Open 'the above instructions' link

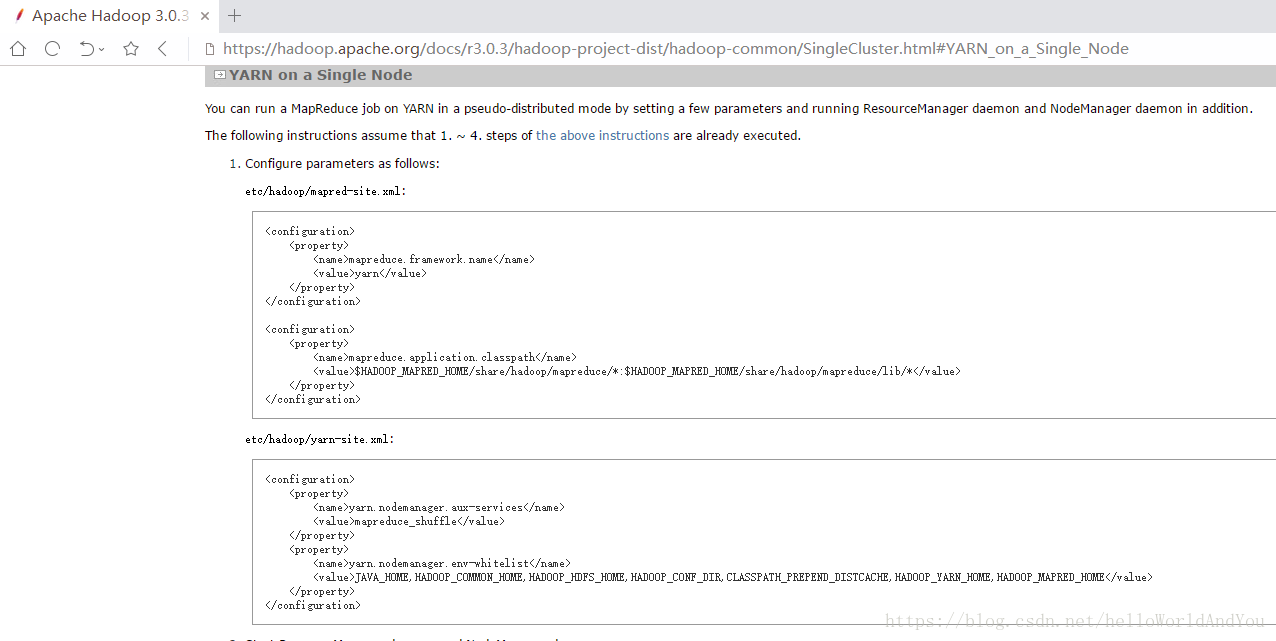tap(602, 135)
